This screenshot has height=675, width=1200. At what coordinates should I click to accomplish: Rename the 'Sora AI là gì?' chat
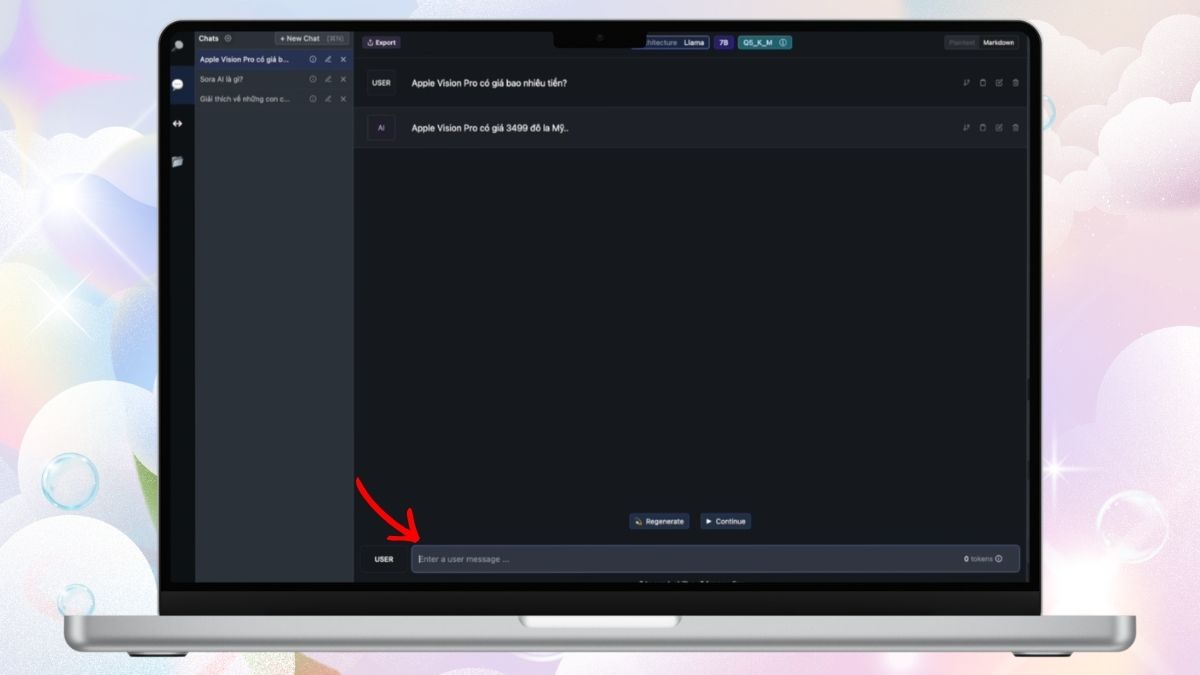(x=328, y=79)
